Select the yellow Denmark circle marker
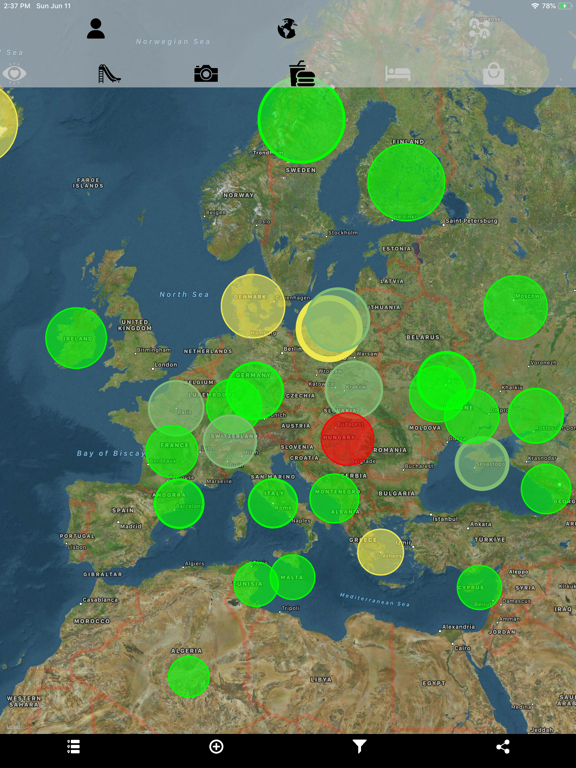Image resolution: width=576 pixels, height=768 pixels. pos(253,306)
